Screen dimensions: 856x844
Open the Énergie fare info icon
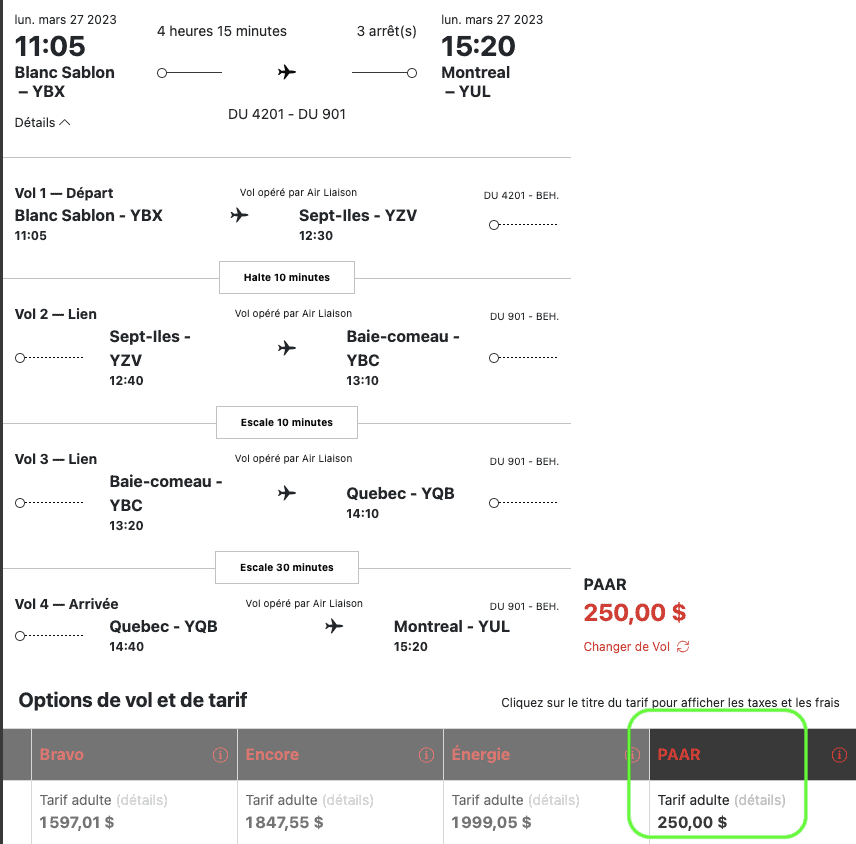632,755
